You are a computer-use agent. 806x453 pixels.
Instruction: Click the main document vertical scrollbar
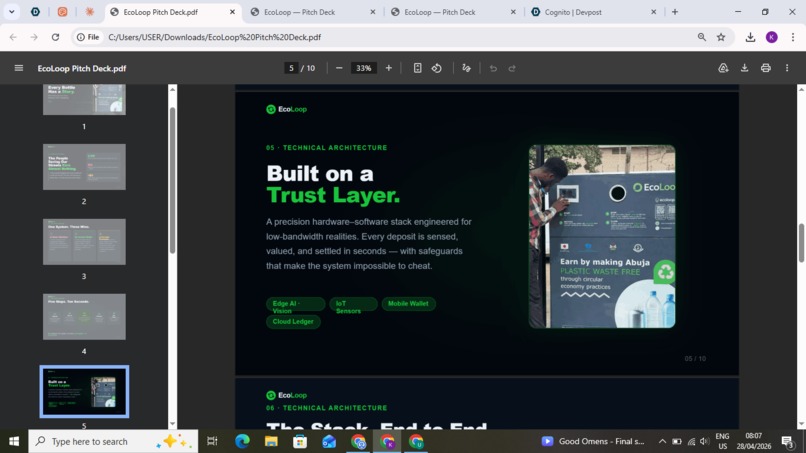(x=801, y=243)
